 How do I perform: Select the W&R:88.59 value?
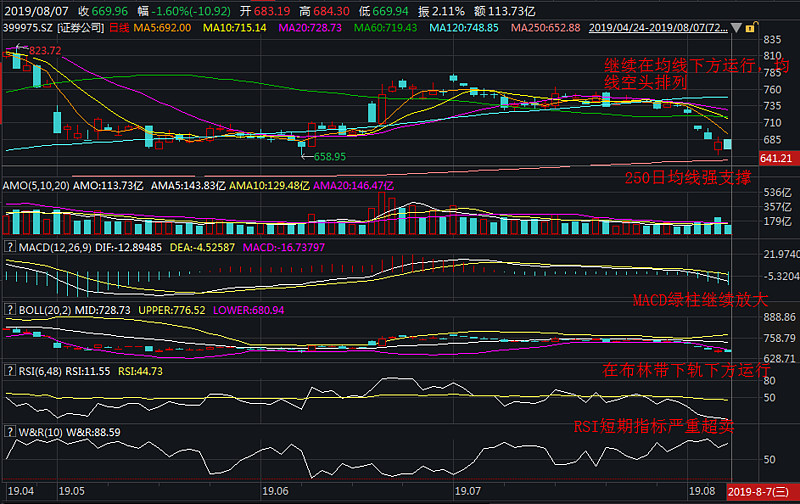93,433
